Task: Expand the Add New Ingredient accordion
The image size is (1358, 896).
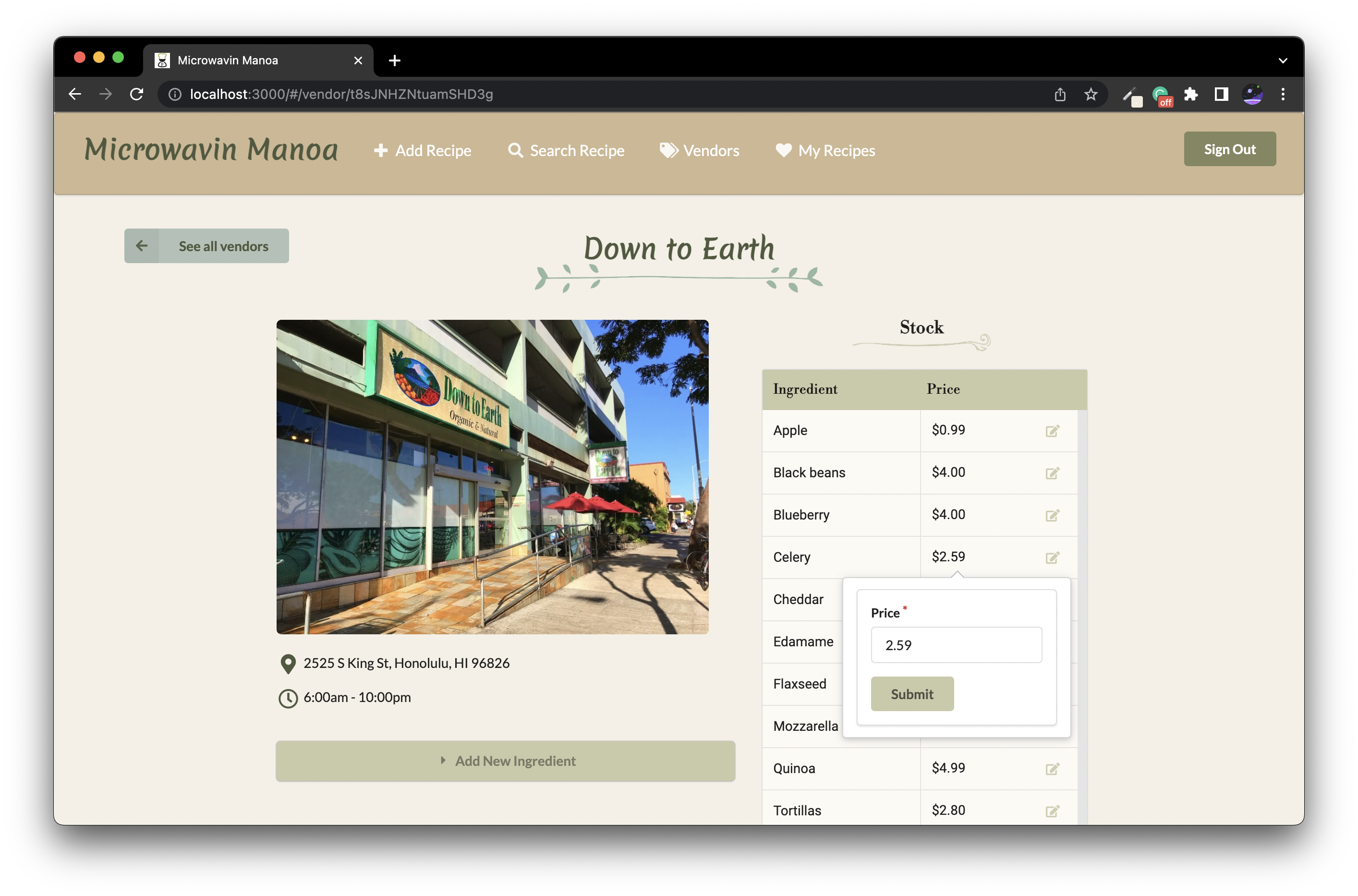Action: click(506, 761)
